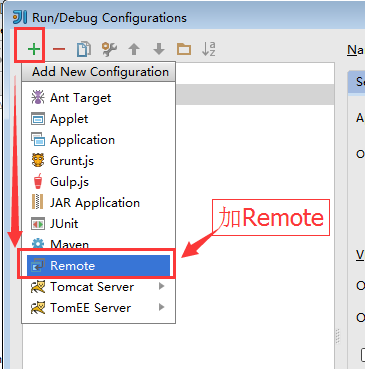Viewport: 365px width, 369px height.
Task: Click the Move Up arrow icon
Action: point(134,49)
